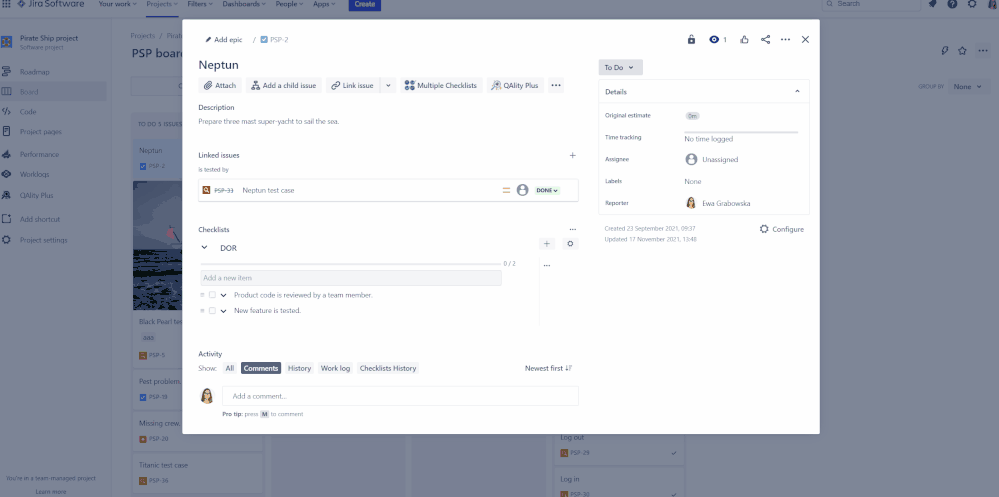The width and height of the screenshot is (999, 497).
Task: Open the Group by None dropdown
Action: (x=968, y=87)
